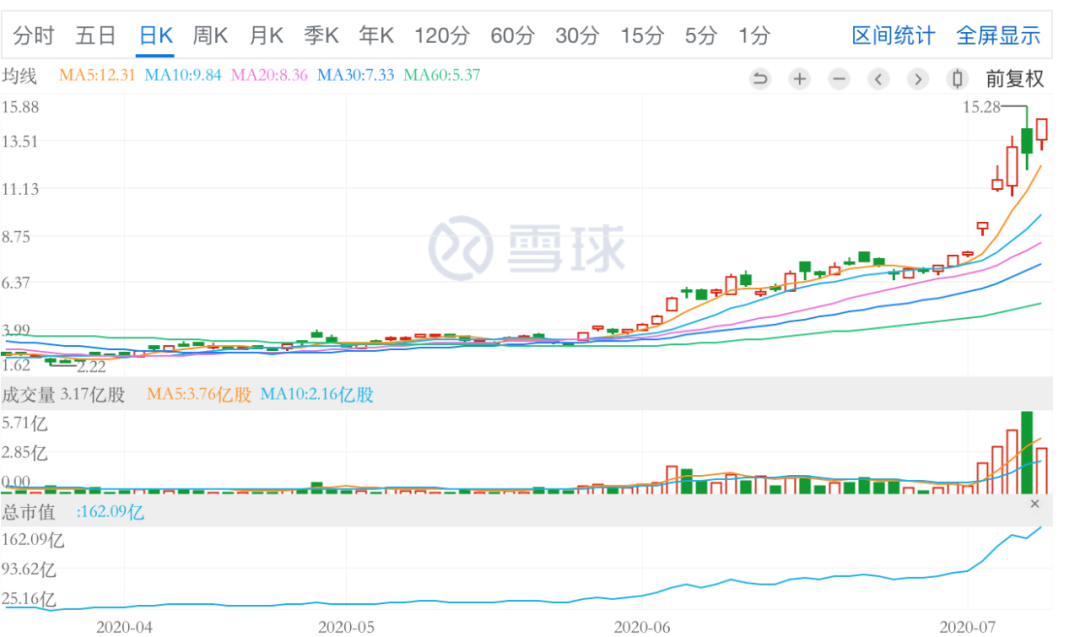Switch to the 年K yearly chart
The width and height of the screenshot is (1080, 637).
[x=376, y=35]
